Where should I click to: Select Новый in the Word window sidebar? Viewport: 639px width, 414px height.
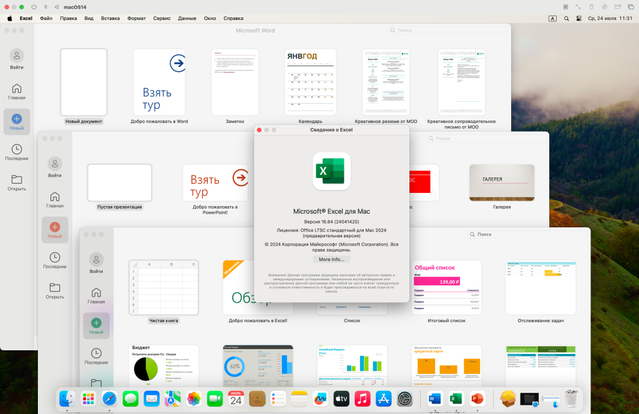tap(17, 122)
